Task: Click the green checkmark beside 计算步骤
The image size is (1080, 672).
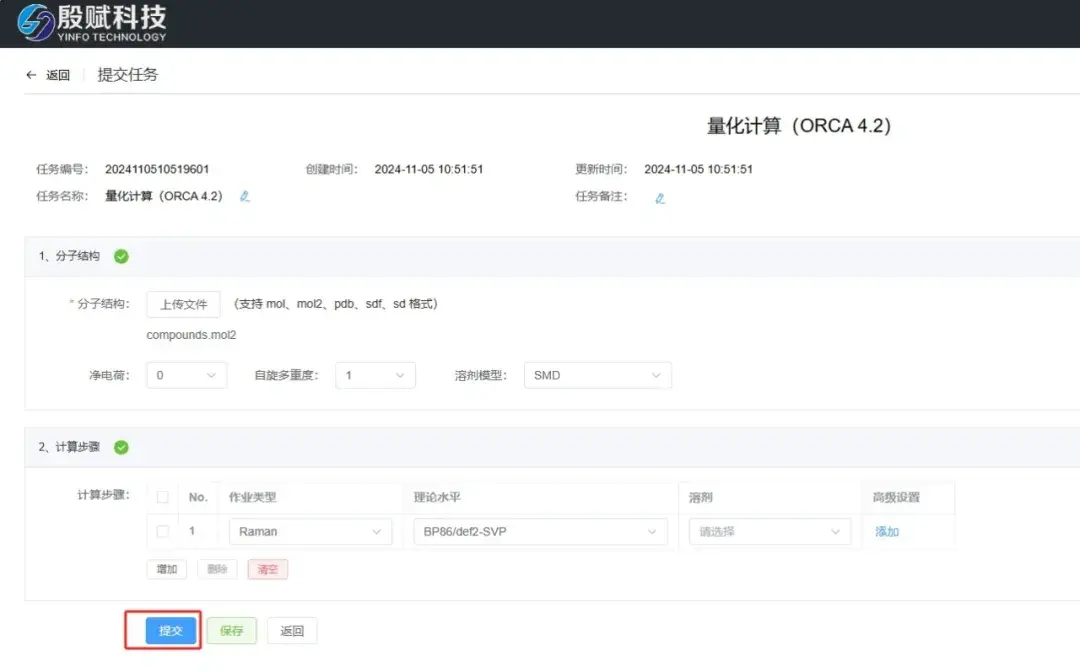Action: pyautogui.click(x=120, y=448)
